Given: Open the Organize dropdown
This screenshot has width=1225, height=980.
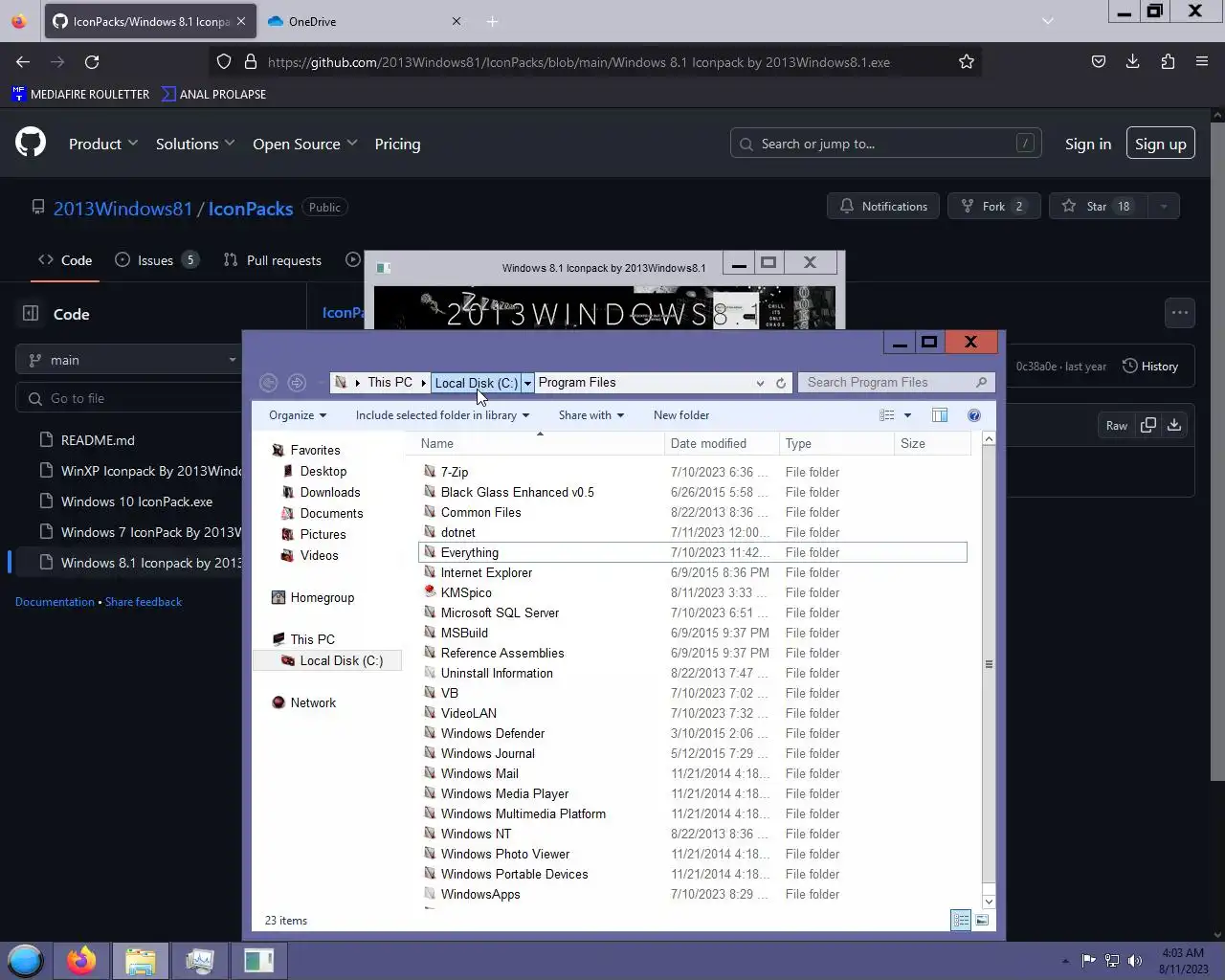Looking at the screenshot, I should 298,415.
